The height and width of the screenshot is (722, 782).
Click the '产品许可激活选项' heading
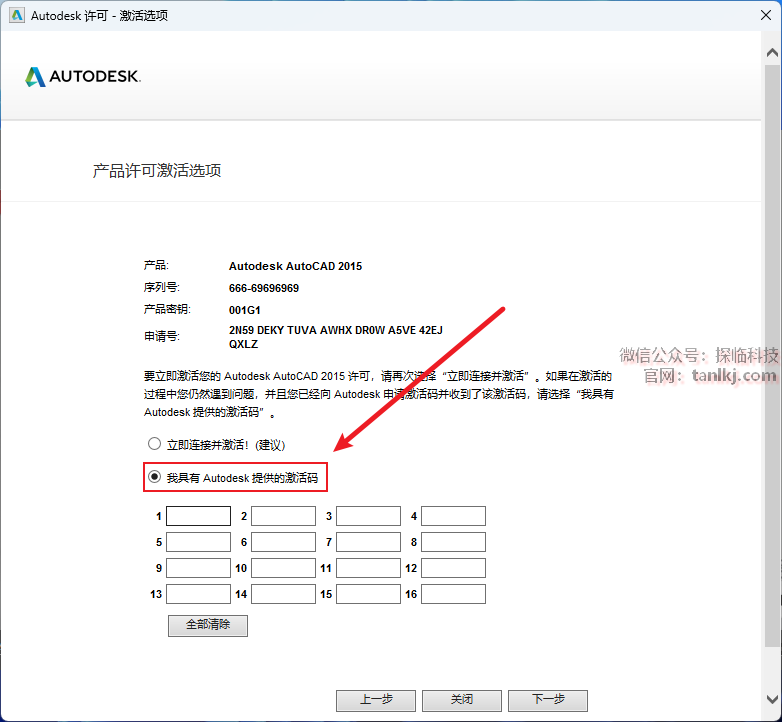[157, 171]
